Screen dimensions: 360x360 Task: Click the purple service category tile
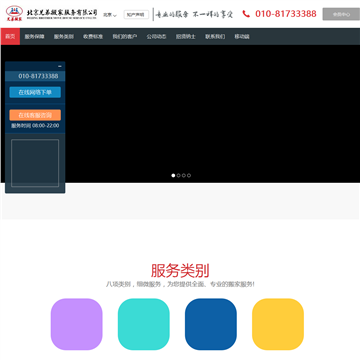click(x=76, y=324)
